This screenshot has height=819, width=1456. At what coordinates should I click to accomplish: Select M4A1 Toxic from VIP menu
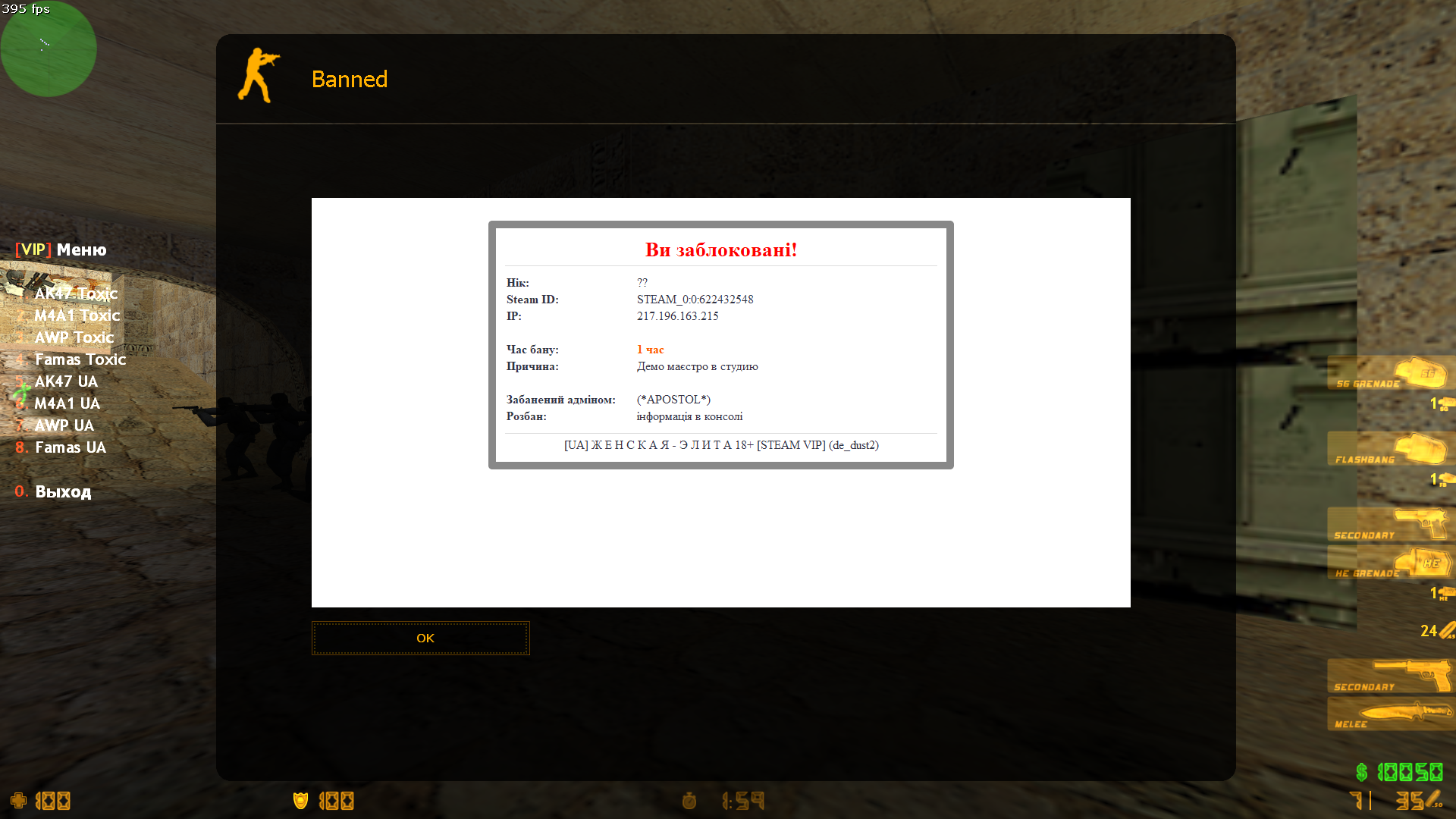tap(77, 315)
